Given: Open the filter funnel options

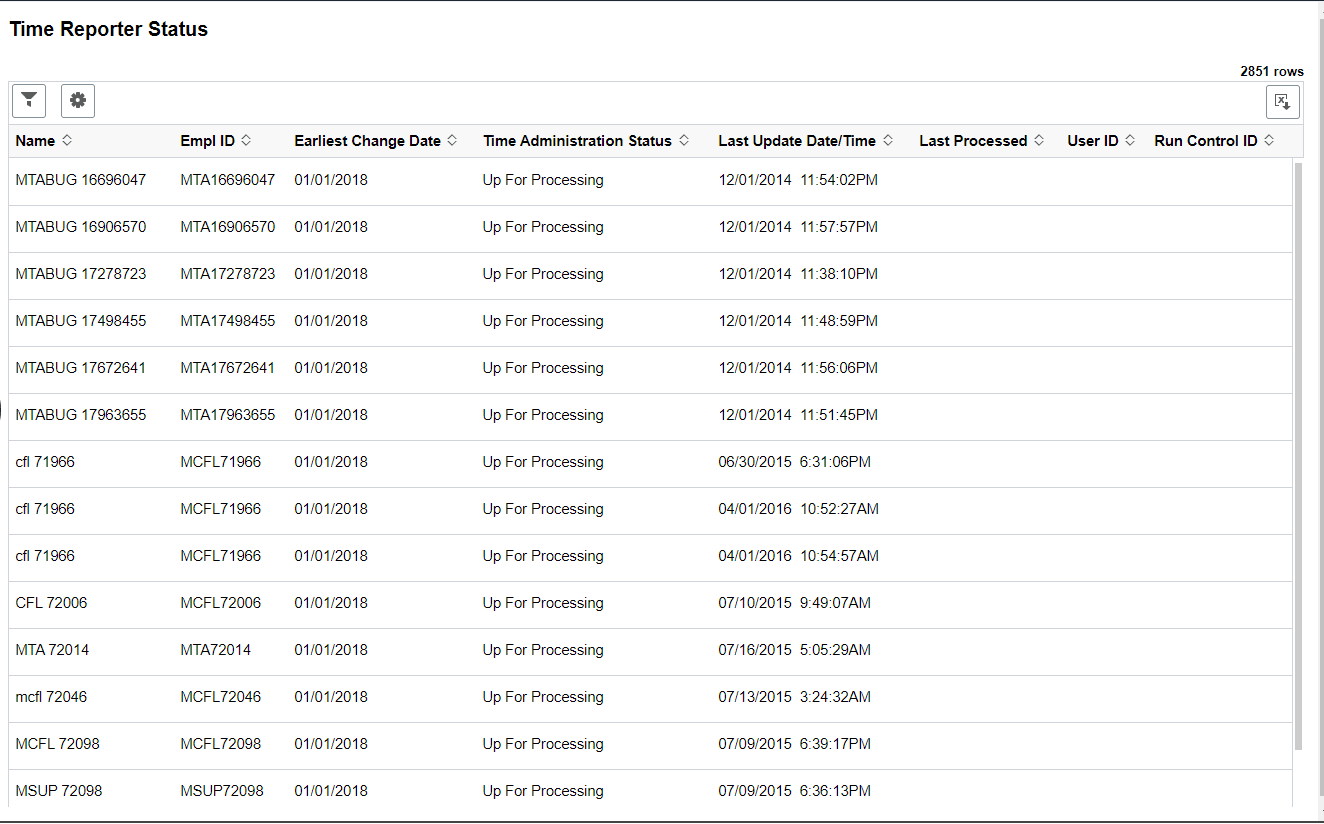Looking at the screenshot, I should click(x=28, y=100).
